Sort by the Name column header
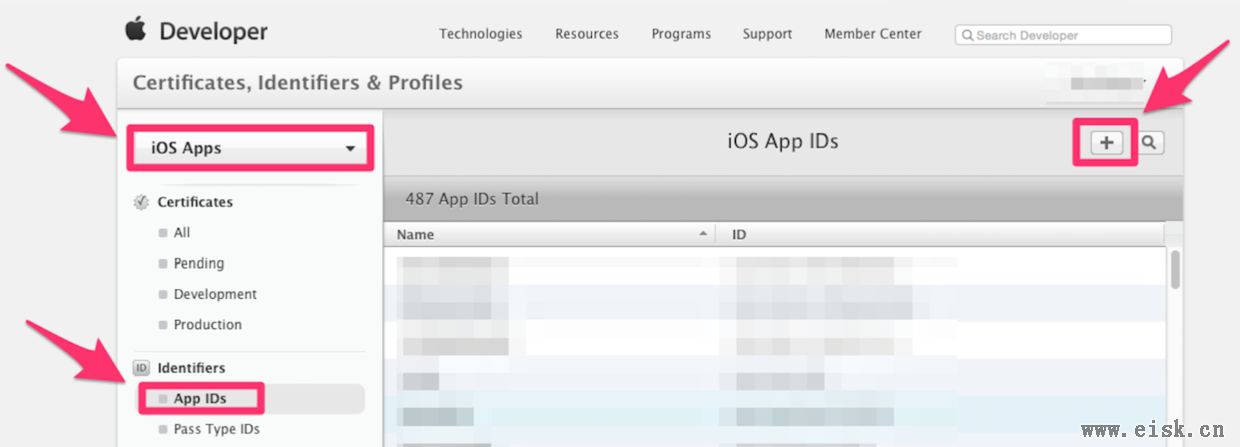This screenshot has width=1240, height=447. click(550, 234)
